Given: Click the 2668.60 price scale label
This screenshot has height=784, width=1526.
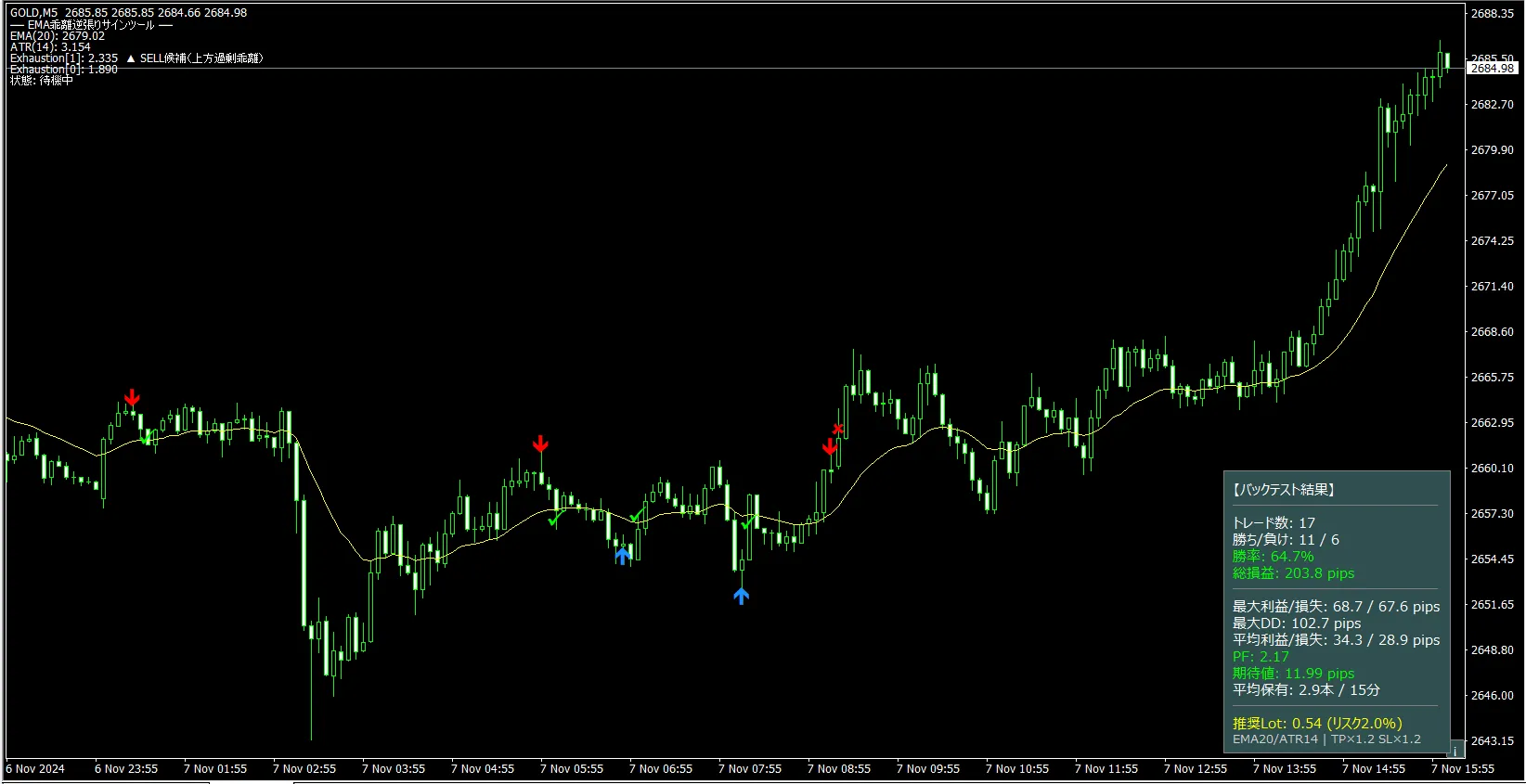Looking at the screenshot, I should pos(1493,331).
